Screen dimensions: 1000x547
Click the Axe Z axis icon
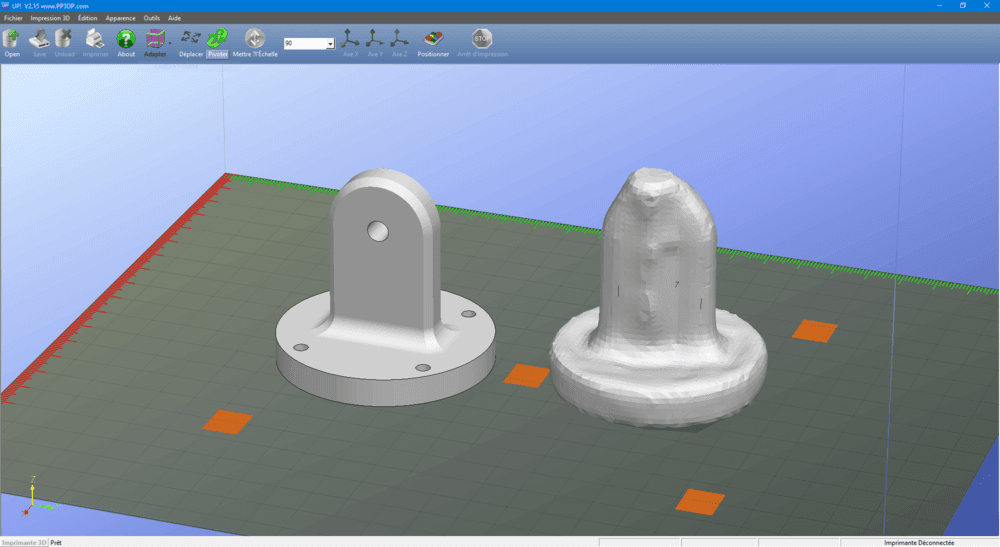click(399, 38)
